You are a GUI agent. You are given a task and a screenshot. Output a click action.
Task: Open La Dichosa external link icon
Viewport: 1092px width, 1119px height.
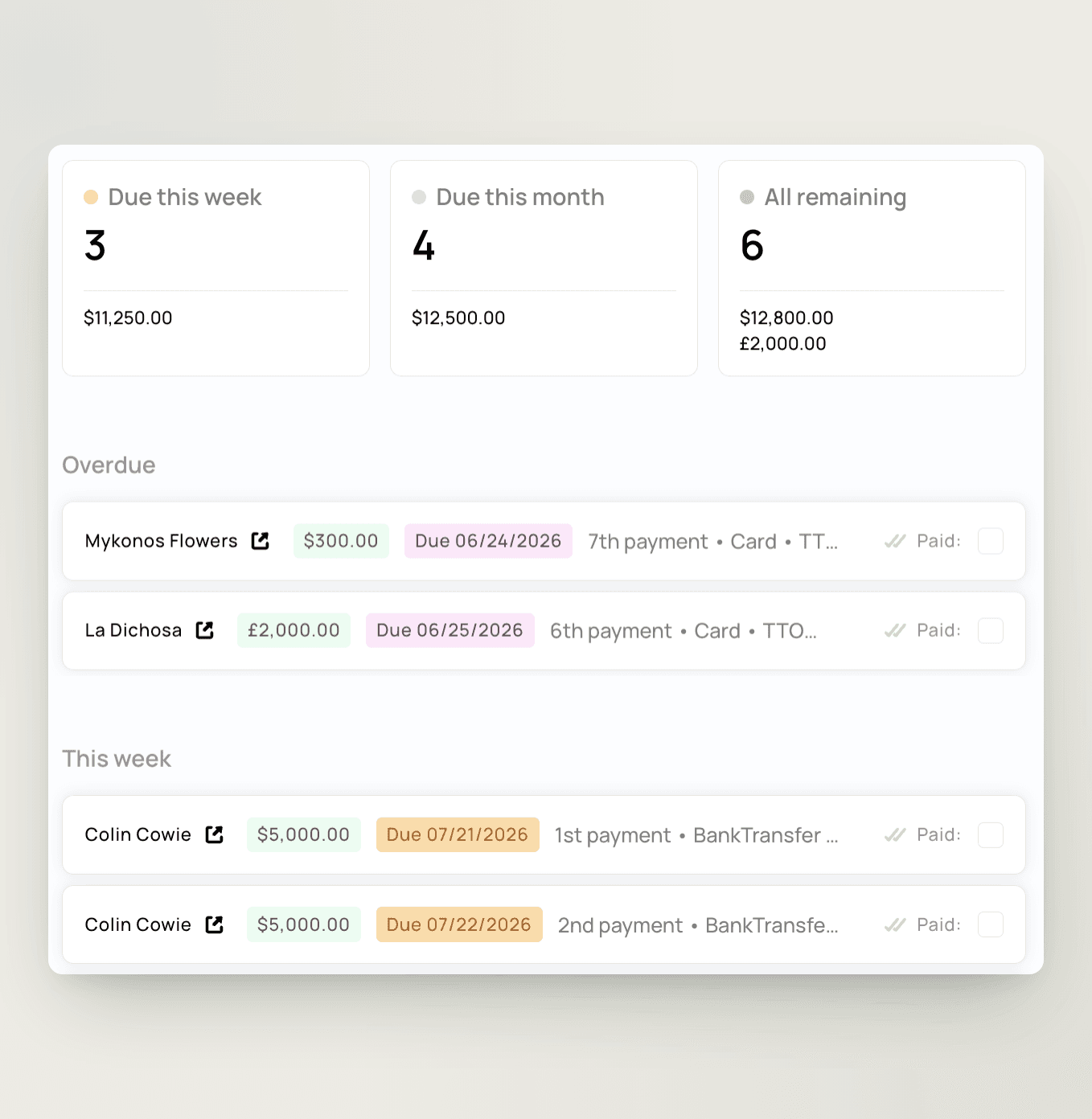click(205, 630)
